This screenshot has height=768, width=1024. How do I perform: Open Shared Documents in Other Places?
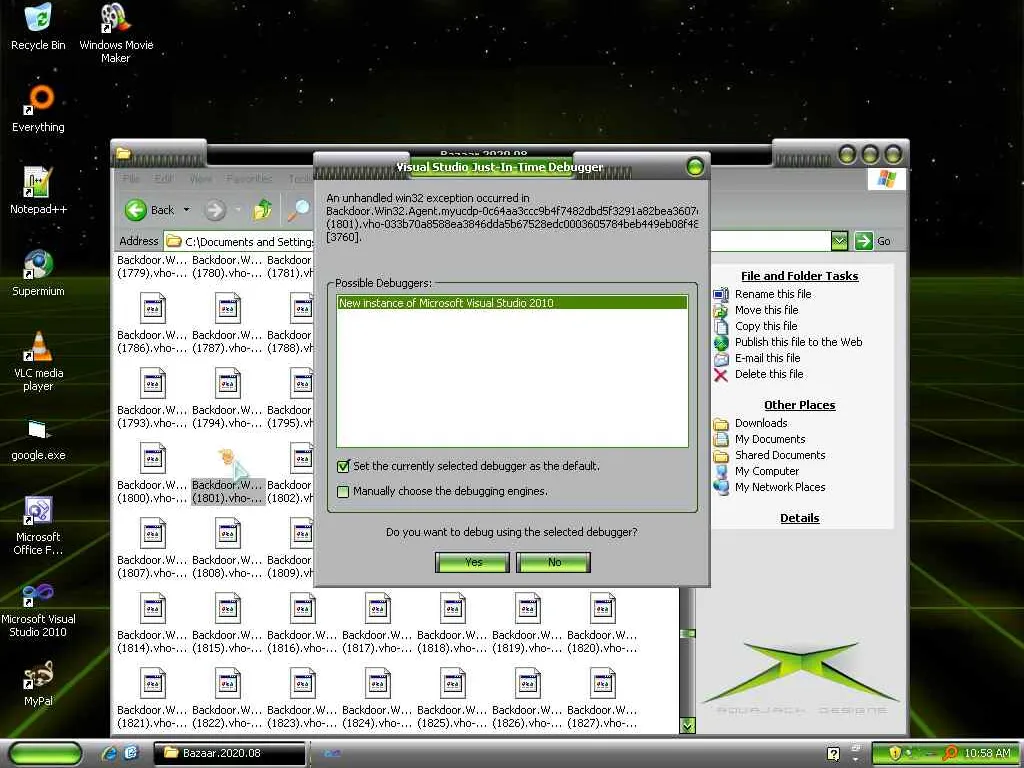click(x=780, y=455)
